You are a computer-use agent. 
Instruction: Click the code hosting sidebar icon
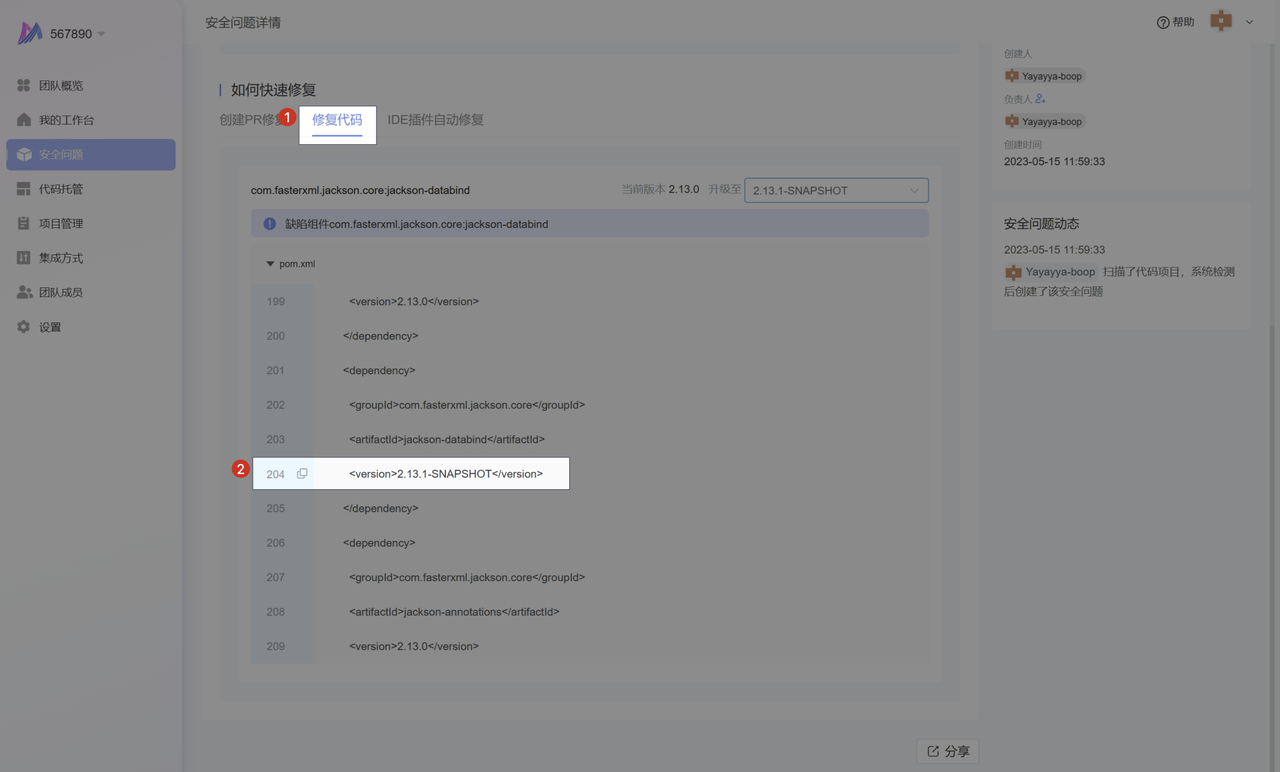tap(24, 189)
